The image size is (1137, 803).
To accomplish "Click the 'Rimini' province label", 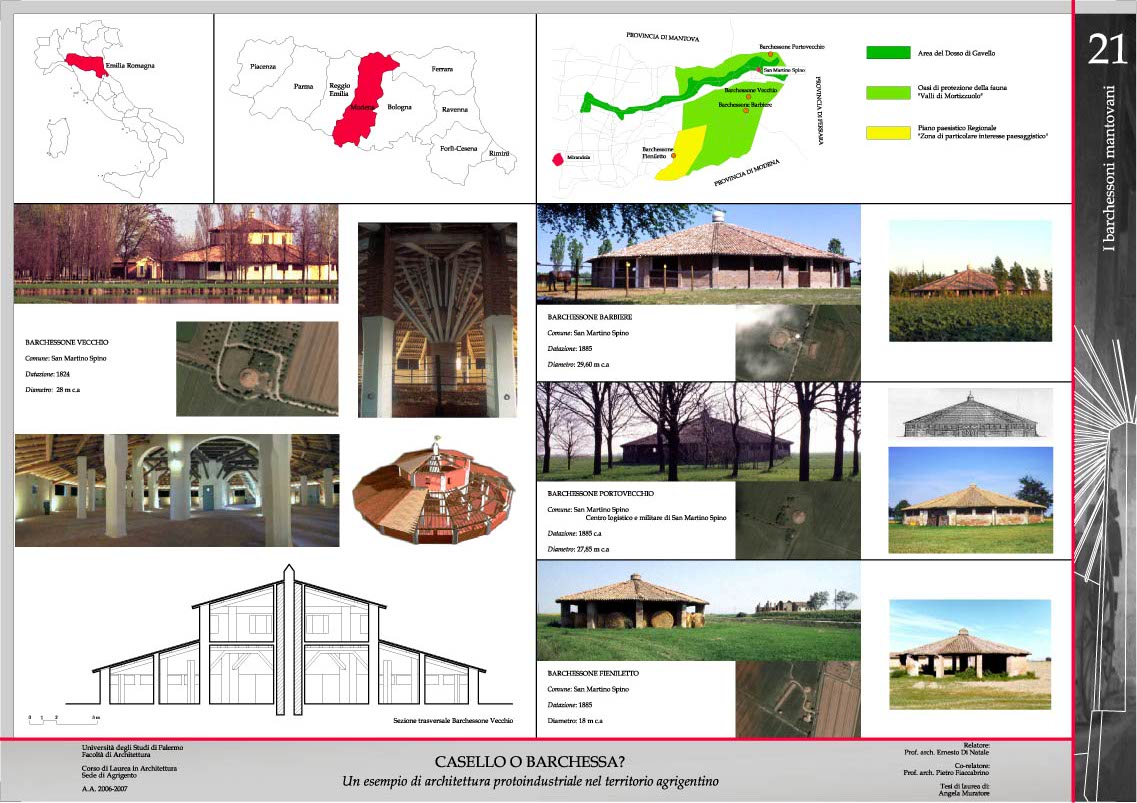I will click(x=499, y=153).
